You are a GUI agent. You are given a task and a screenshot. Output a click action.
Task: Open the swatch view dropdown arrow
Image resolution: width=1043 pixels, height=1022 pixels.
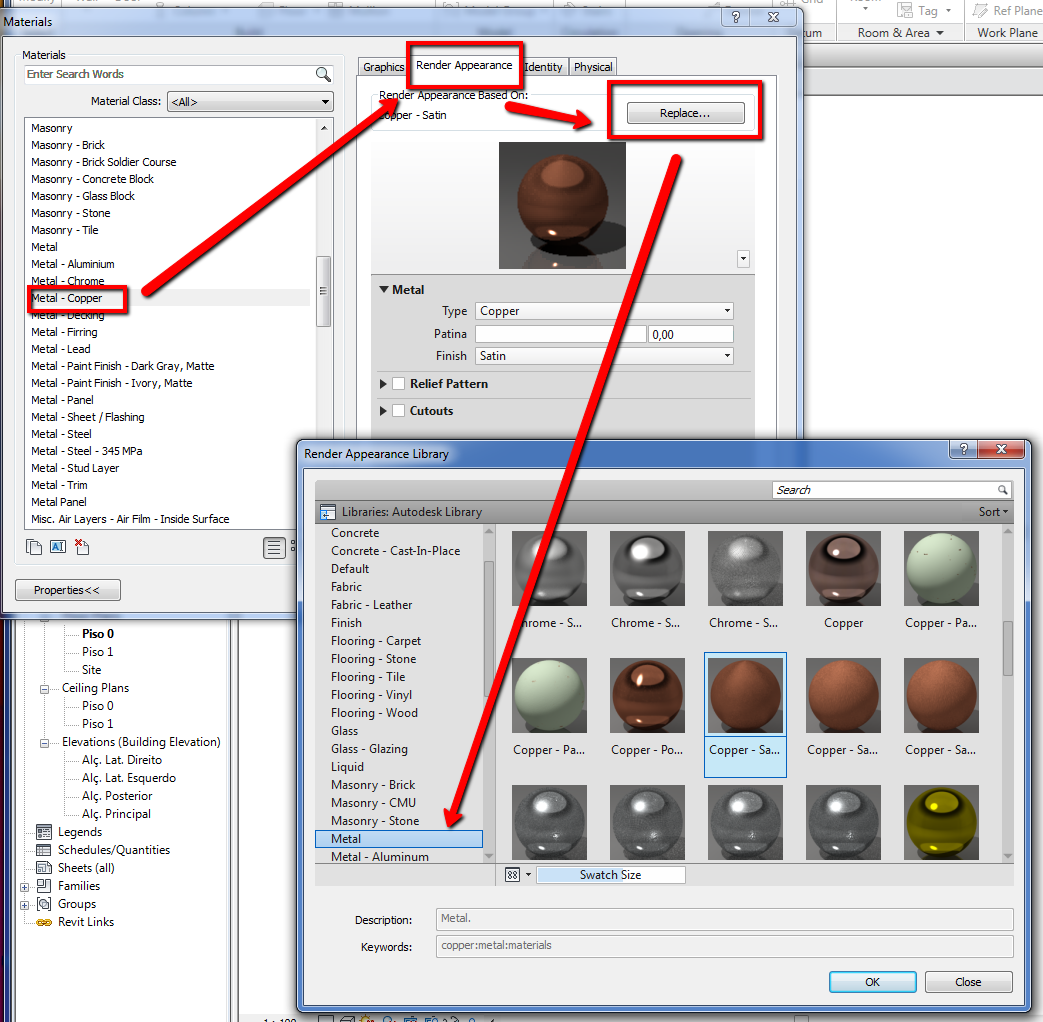pos(528,875)
